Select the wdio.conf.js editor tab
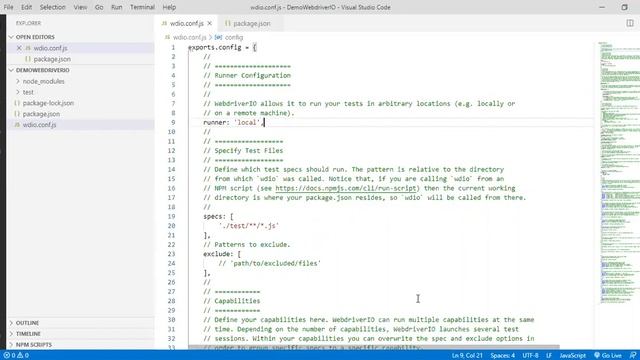This screenshot has width=640, height=360. pyautogui.click(x=187, y=24)
